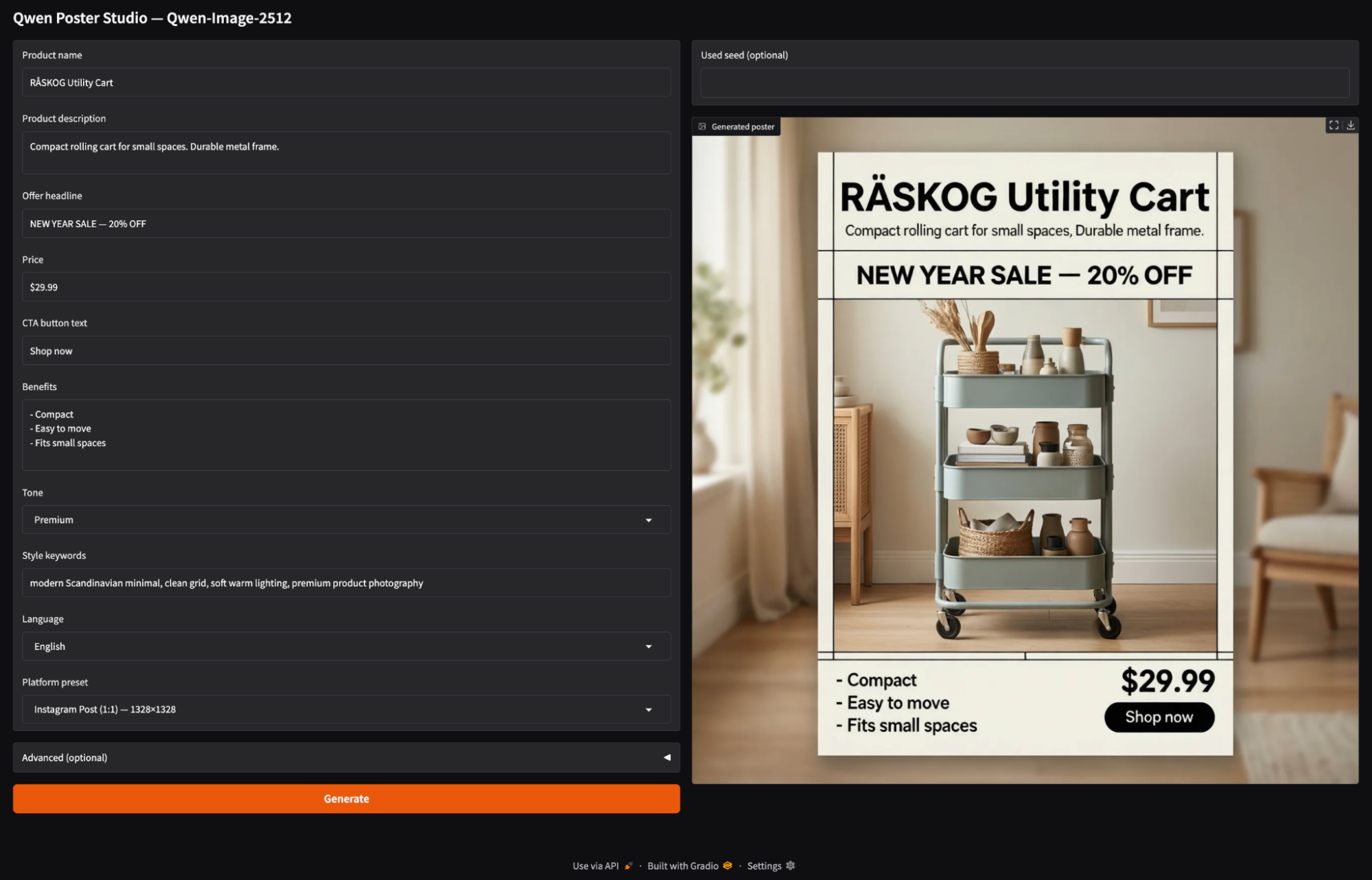Click the download icon on generated poster
The image size is (1372, 880).
(1351, 125)
